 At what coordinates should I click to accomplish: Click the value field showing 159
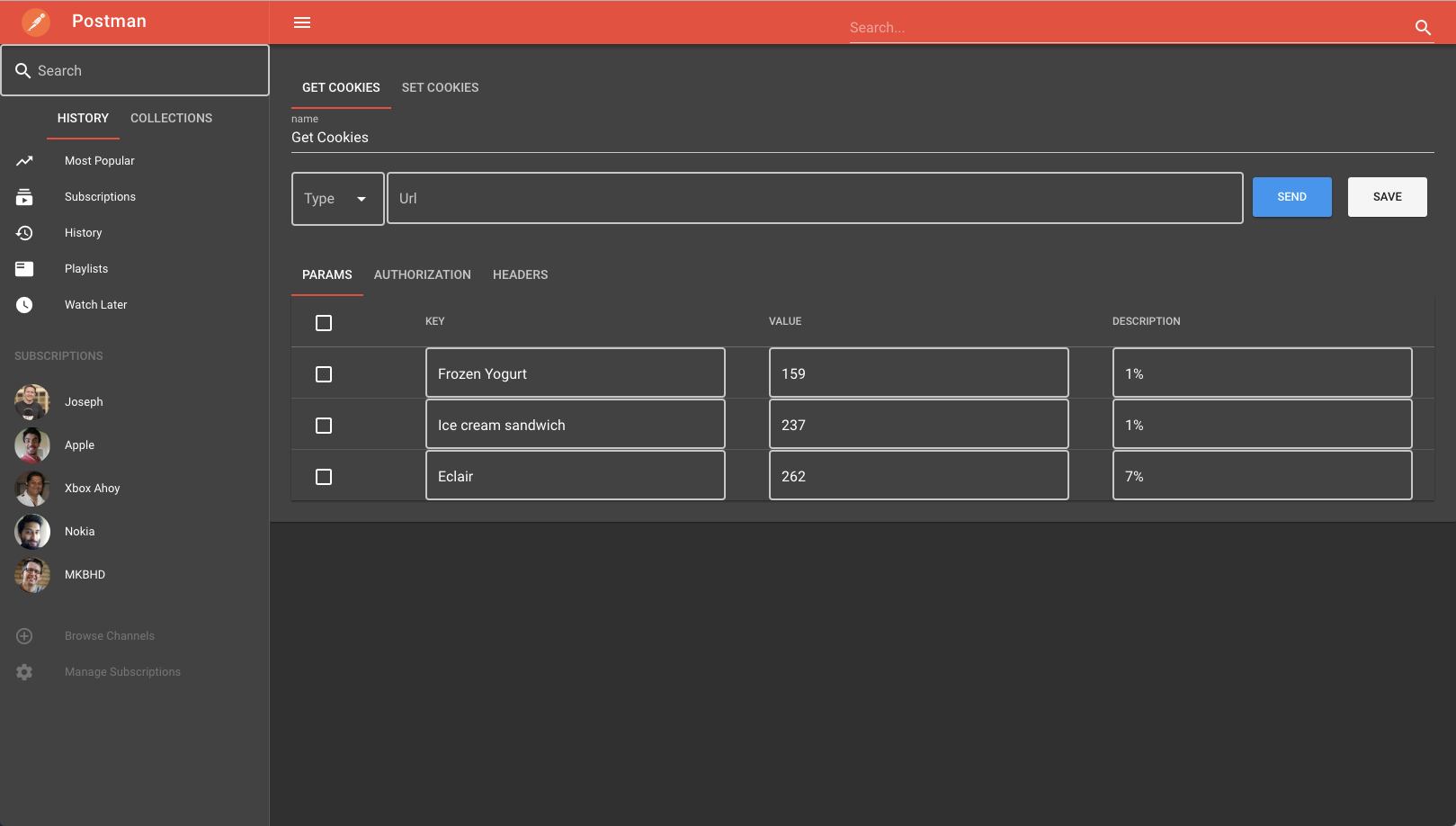(x=919, y=373)
